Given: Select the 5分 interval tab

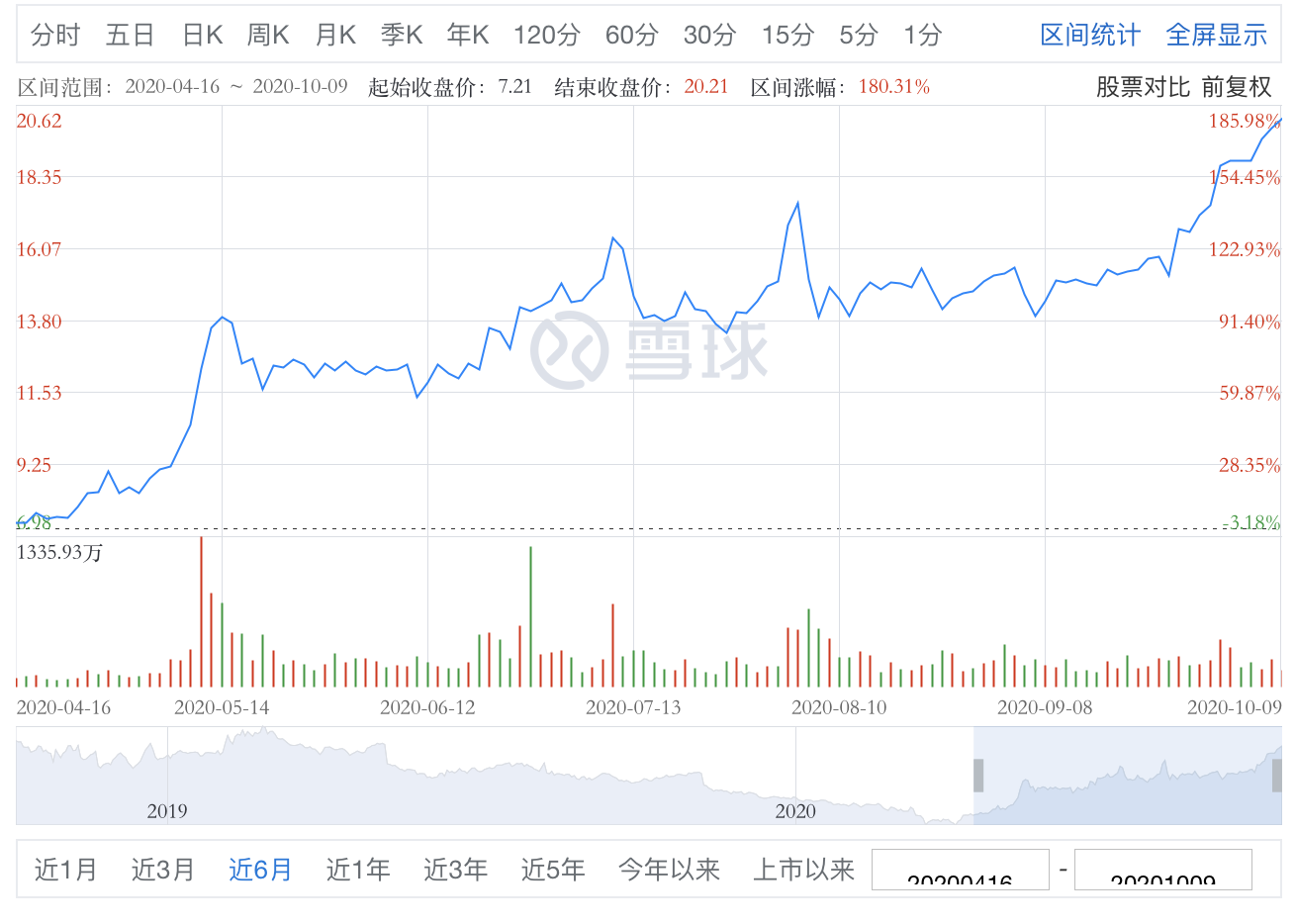Looking at the screenshot, I should click(859, 36).
